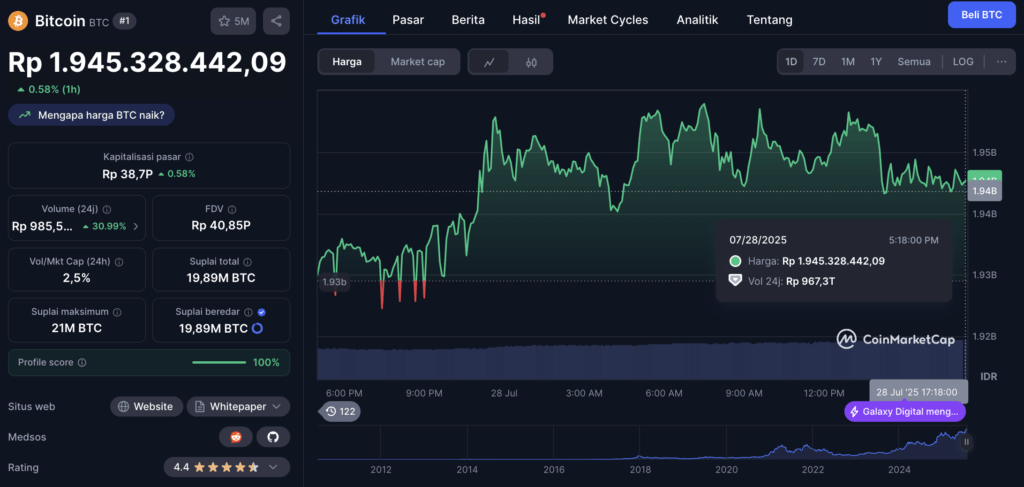The image size is (1024, 487).
Task: Open the Tentang tab
Action: tap(770, 20)
